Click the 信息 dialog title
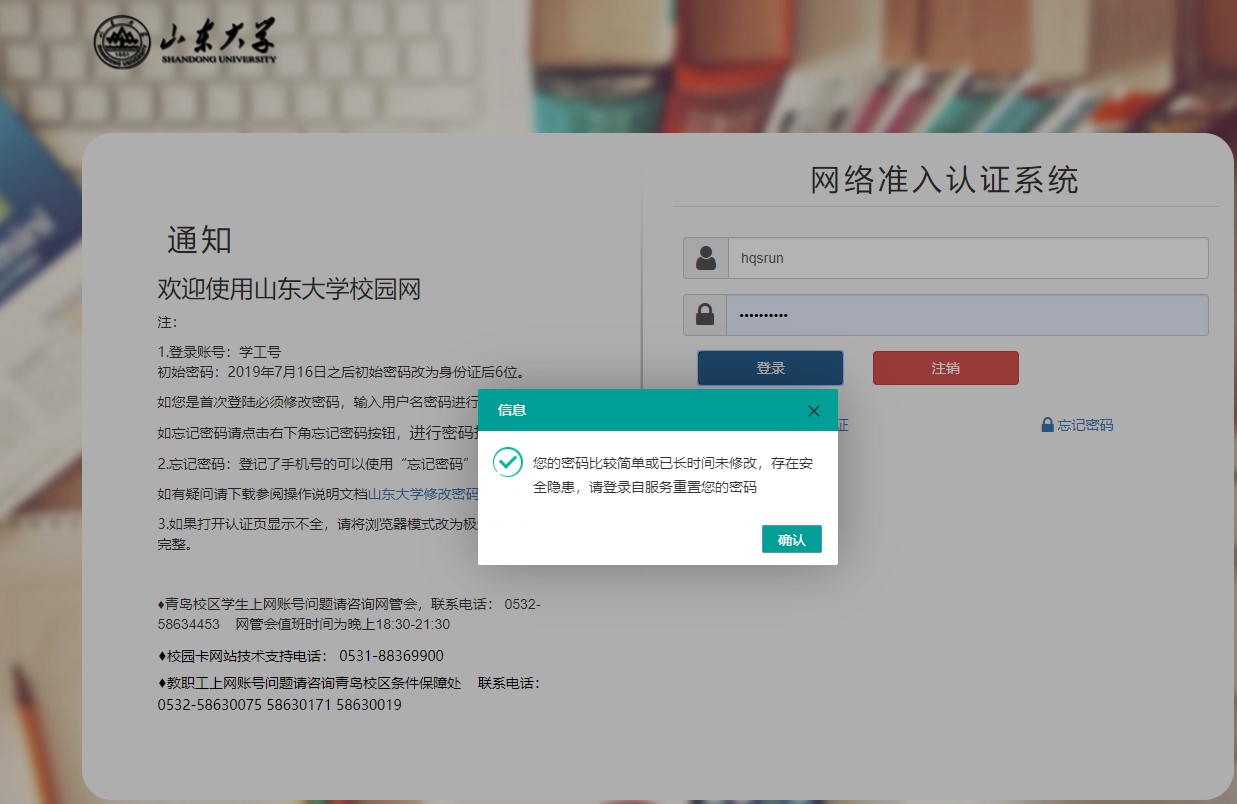 pos(512,411)
